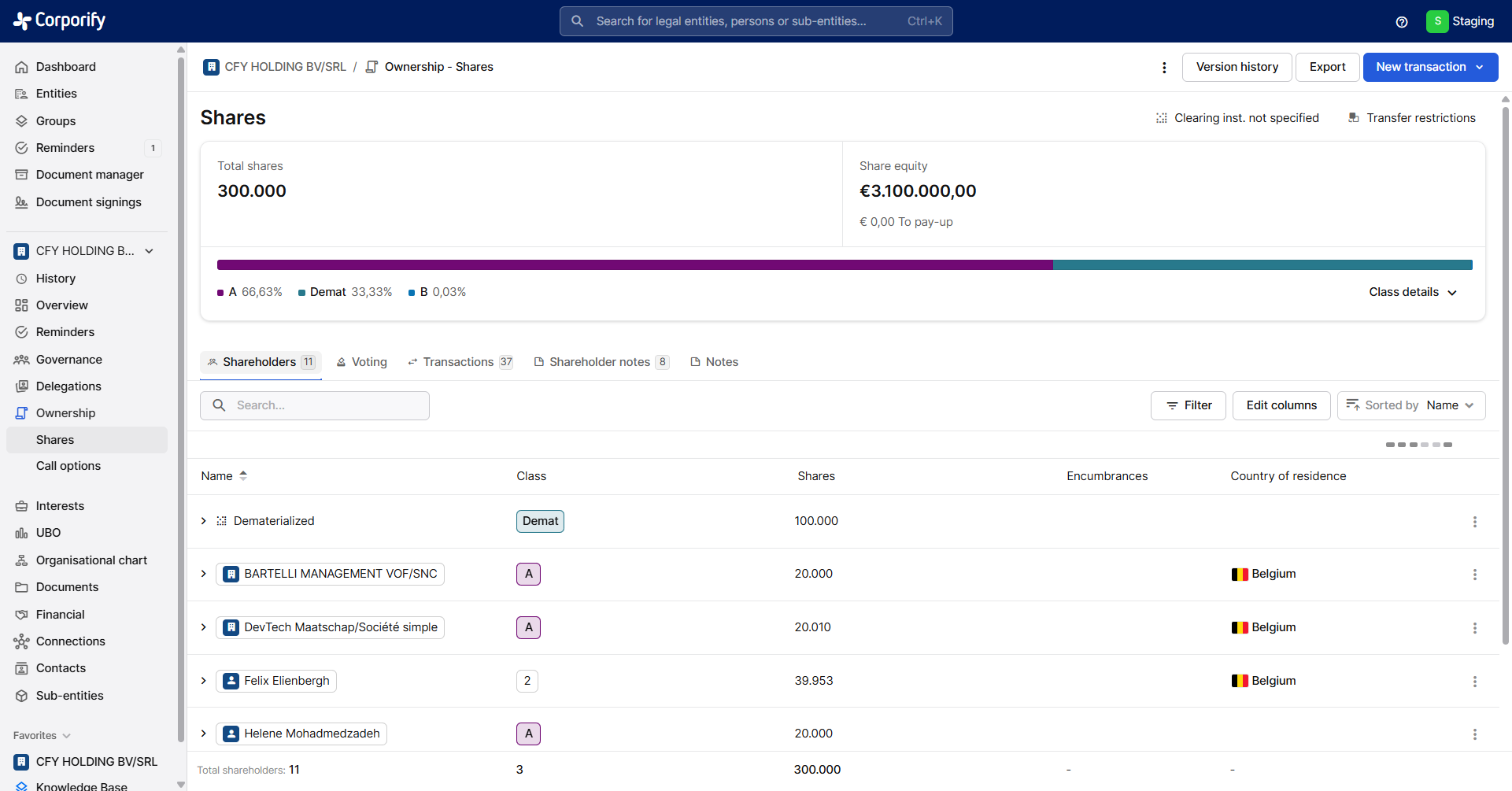The height and width of the screenshot is (791, 1512).
Task: Click the Version history button
Action: [1237, 67]
